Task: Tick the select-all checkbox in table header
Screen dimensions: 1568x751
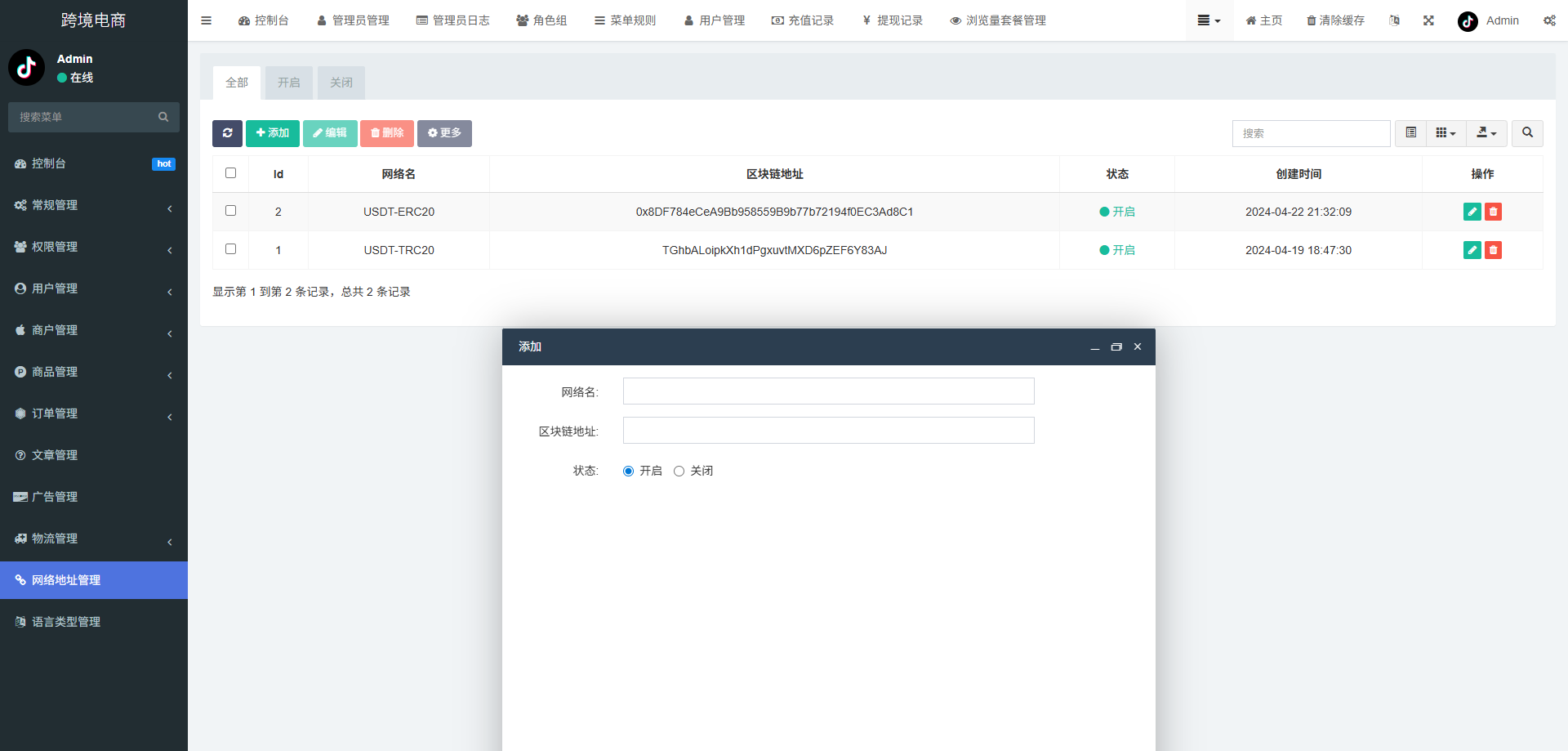Action: coord(230,172)
